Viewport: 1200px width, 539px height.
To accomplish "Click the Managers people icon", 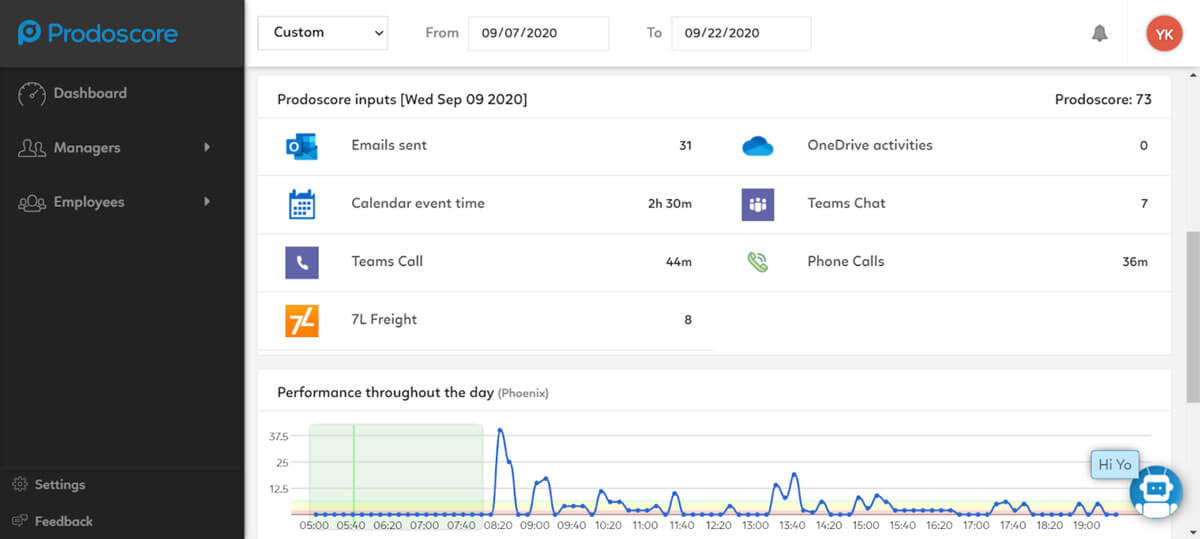I will [32, 148].
